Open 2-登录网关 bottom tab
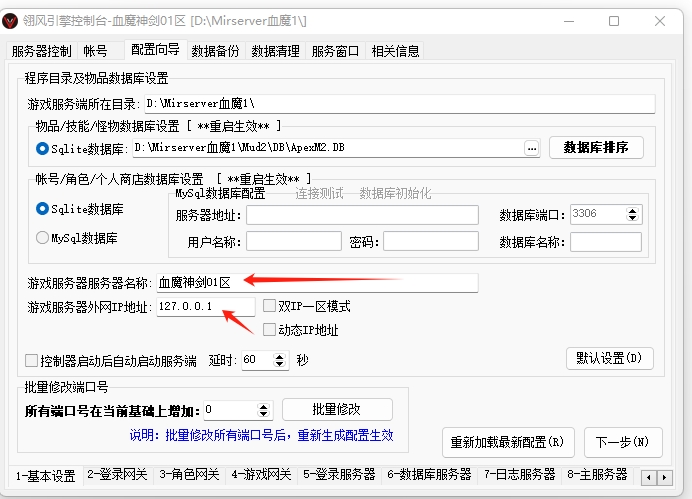This screenshot has width=692, height=499. coord(116,474)
